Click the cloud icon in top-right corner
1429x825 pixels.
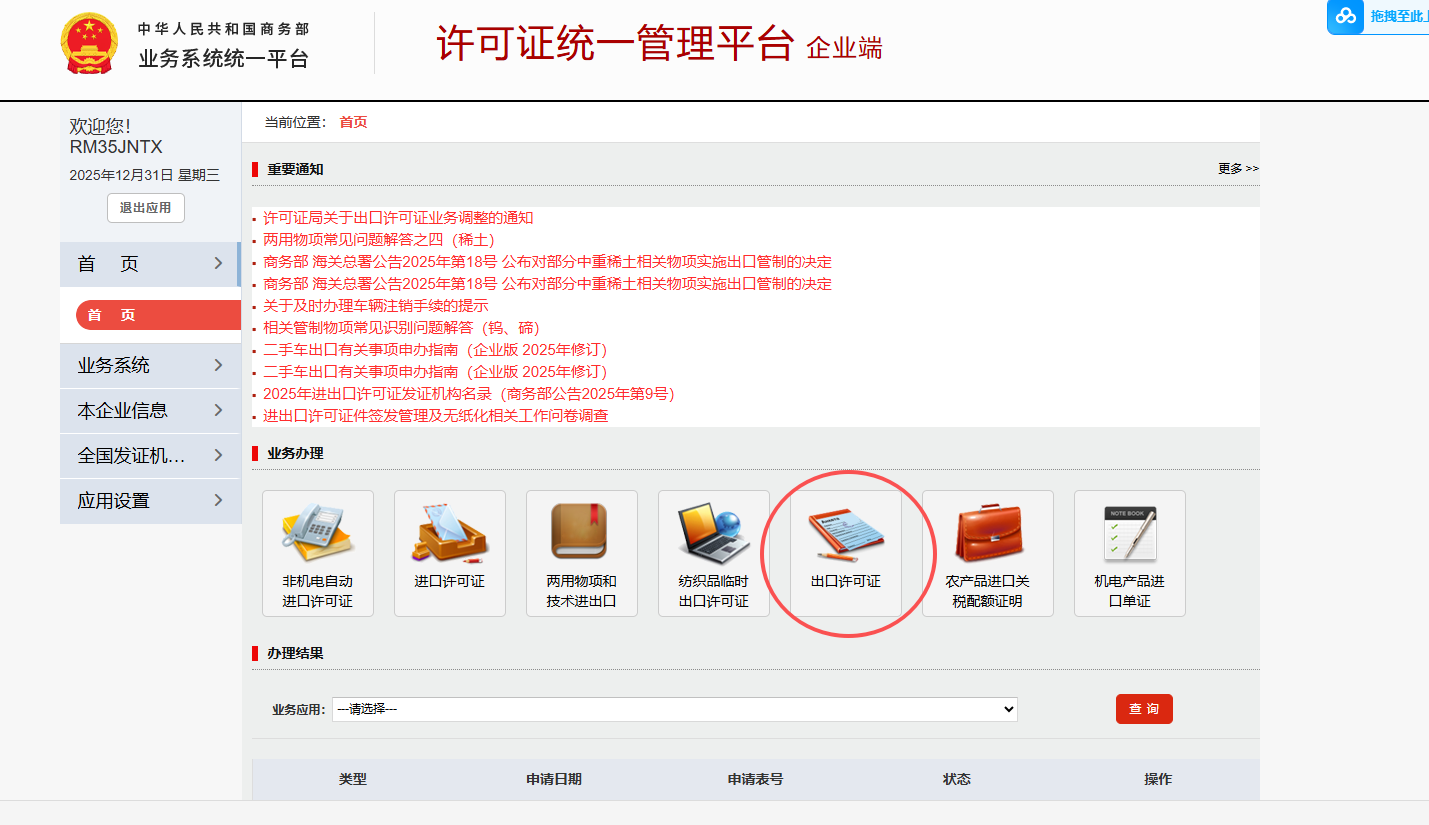pyautogui.click(x=1347, y=16)
